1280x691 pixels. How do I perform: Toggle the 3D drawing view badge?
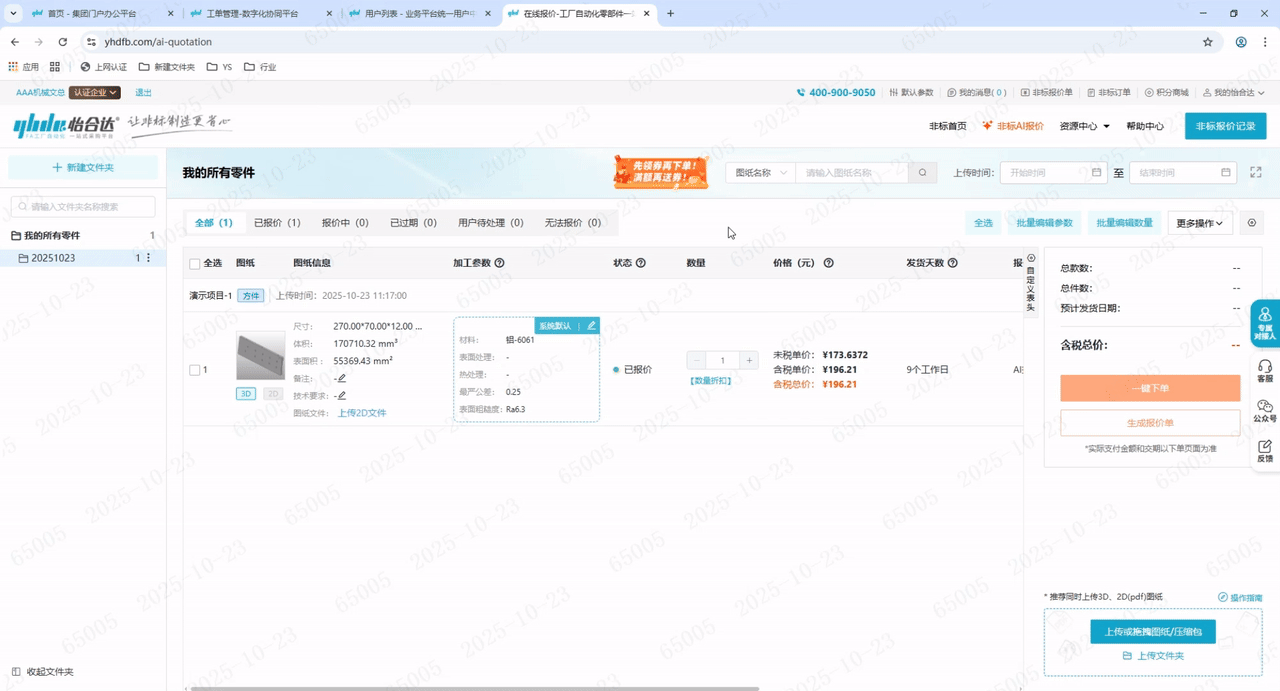click(x=246, y=394)
